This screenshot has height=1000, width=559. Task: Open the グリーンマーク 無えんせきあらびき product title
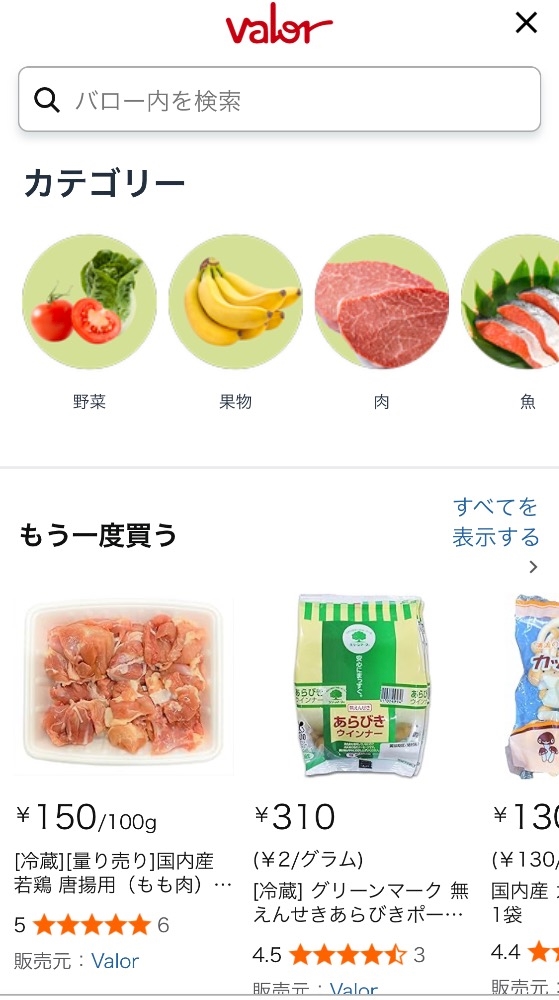(x=361, y=902)
